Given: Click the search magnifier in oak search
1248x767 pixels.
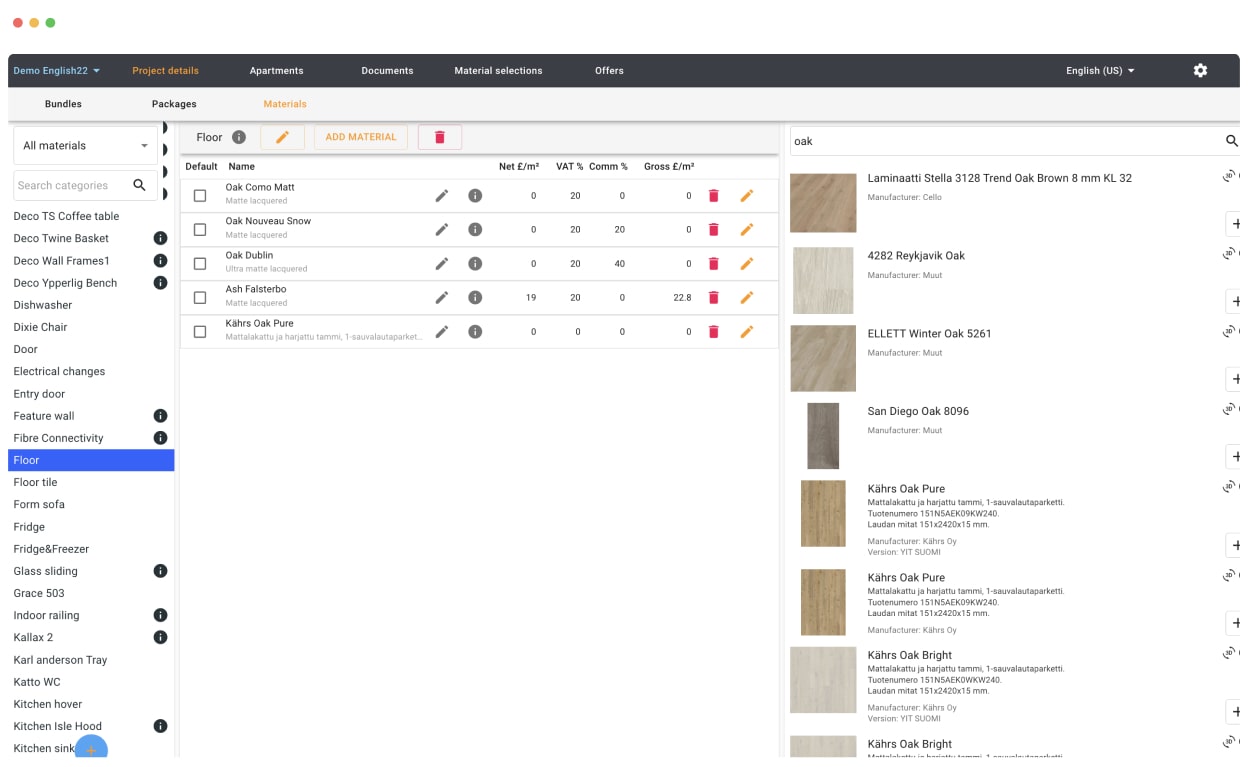Looking at the screenshot, I should coord(1232,141).
